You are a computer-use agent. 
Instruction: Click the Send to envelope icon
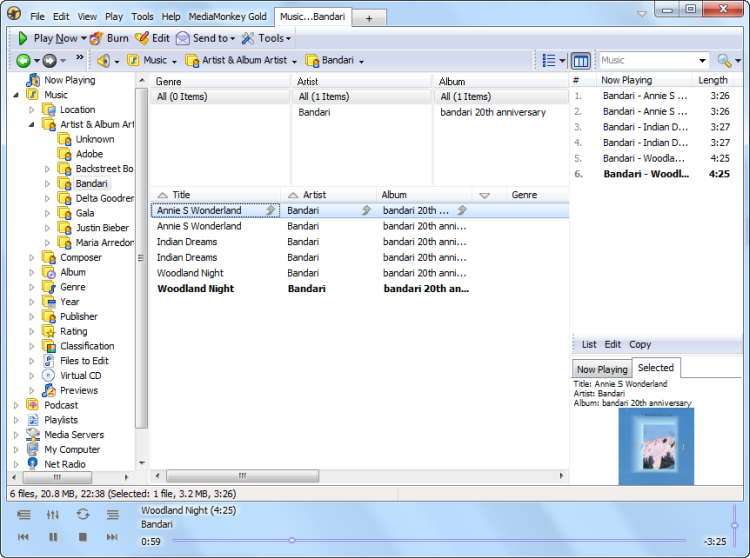point(183,38)
